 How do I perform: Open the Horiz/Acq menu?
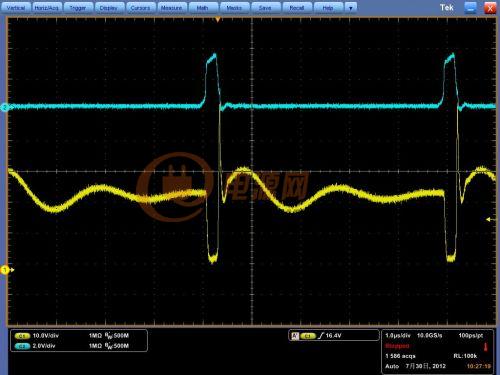[47, 7]
